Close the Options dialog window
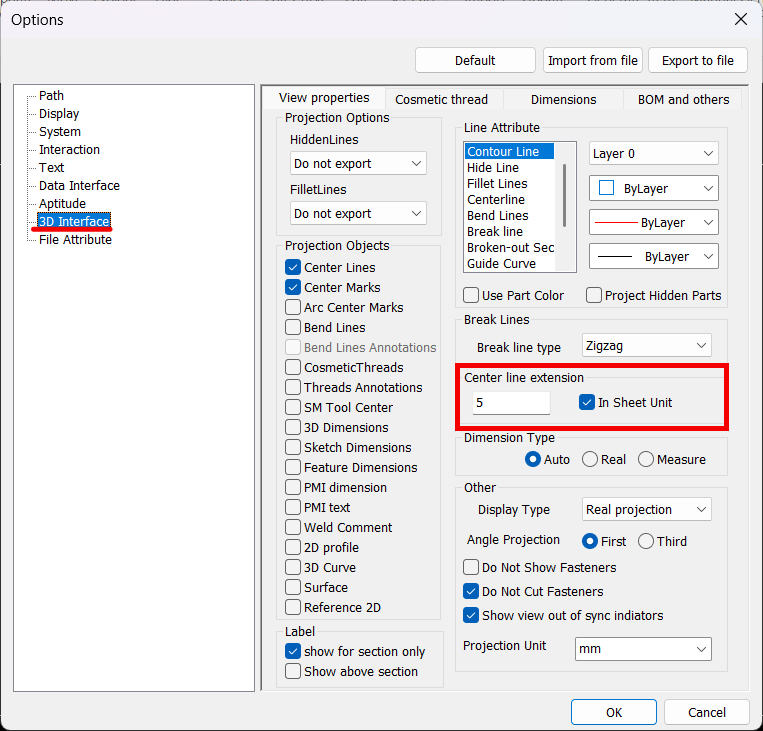763x731 pixels. click(x=740, y=19)
